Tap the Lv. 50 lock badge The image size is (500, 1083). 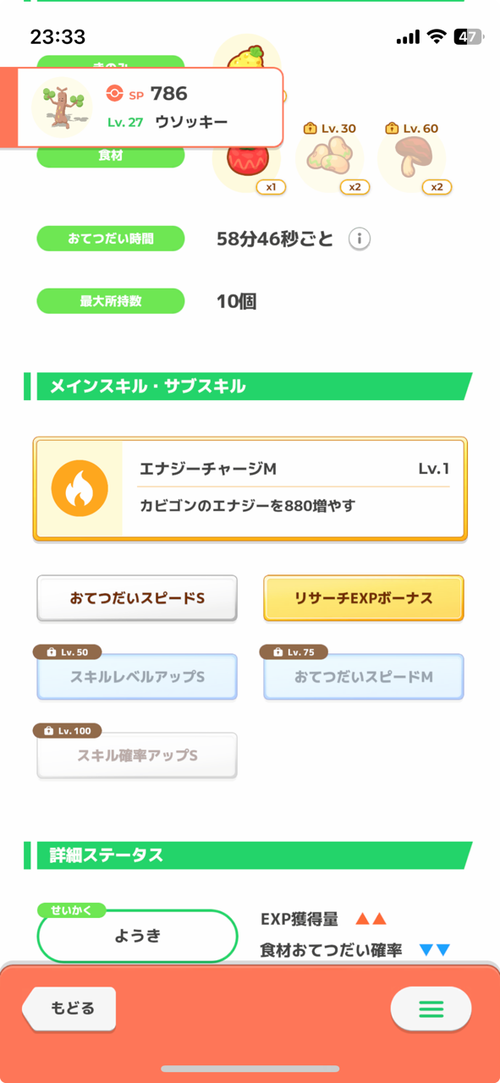click(x=68, y=652)
